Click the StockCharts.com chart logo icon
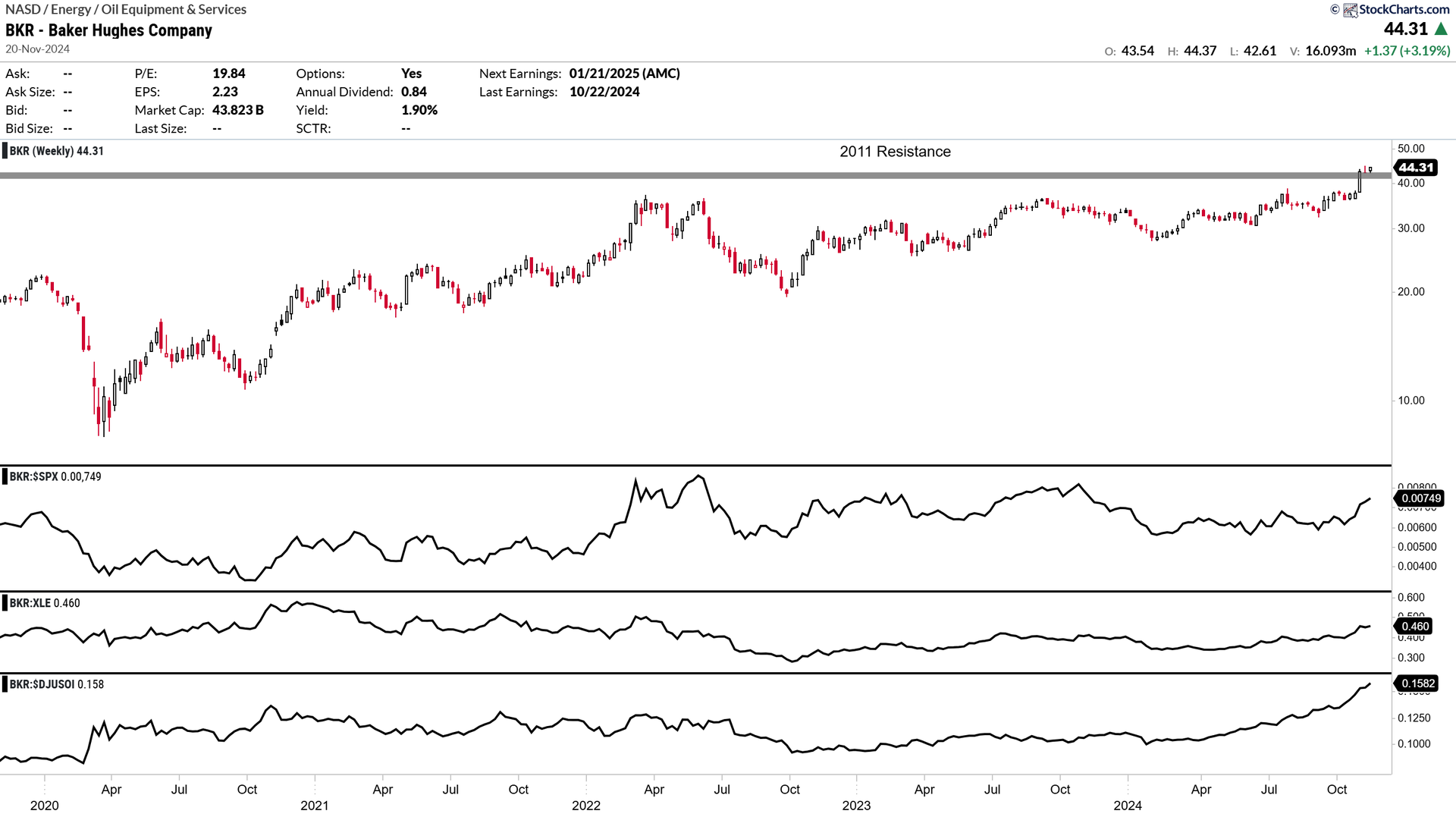Image resolution: width=1456 pixels, height=817 pixels. [1352, 10]
